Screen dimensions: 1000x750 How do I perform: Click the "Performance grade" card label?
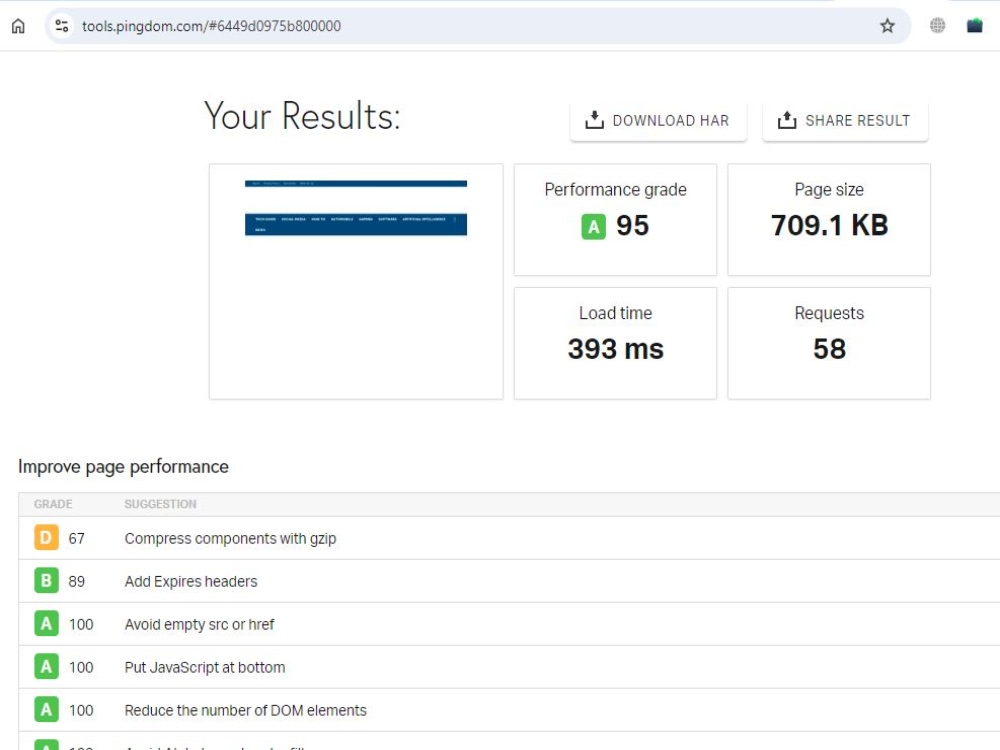click(x=615, y=189)
